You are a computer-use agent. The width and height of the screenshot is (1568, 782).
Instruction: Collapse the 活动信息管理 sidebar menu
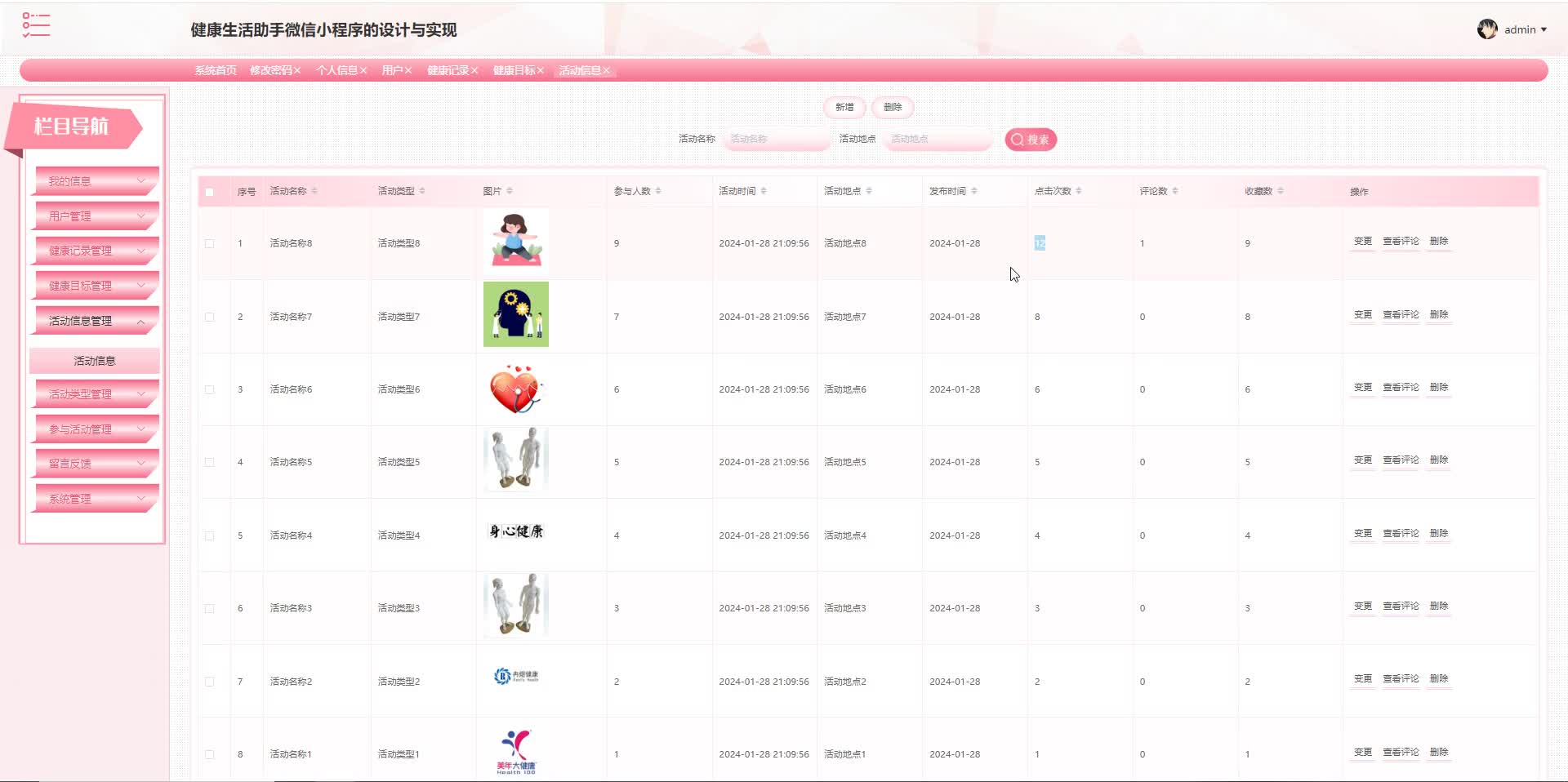(x=96, y=321)
